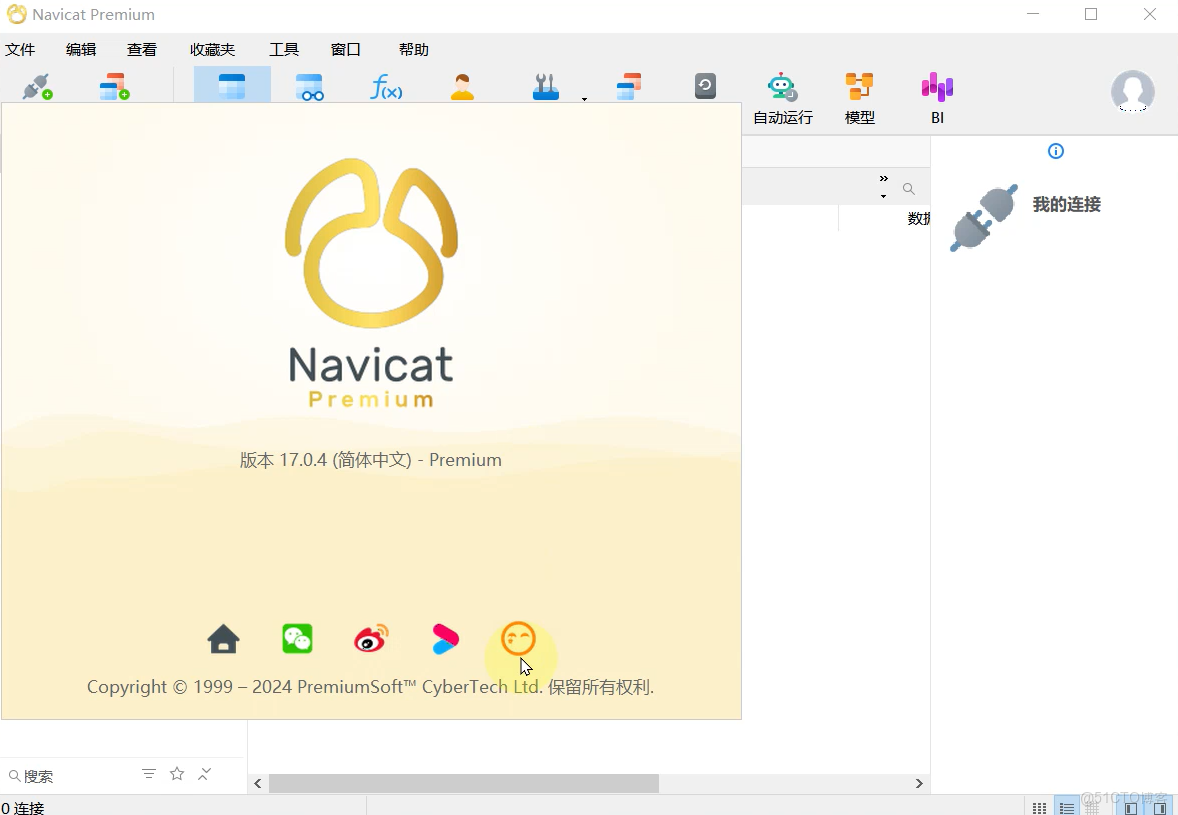Viewport: 1178px width, 815px height.
Task: Click the WeChat icon in the about dialog
Action: click(x=297, y=639)
